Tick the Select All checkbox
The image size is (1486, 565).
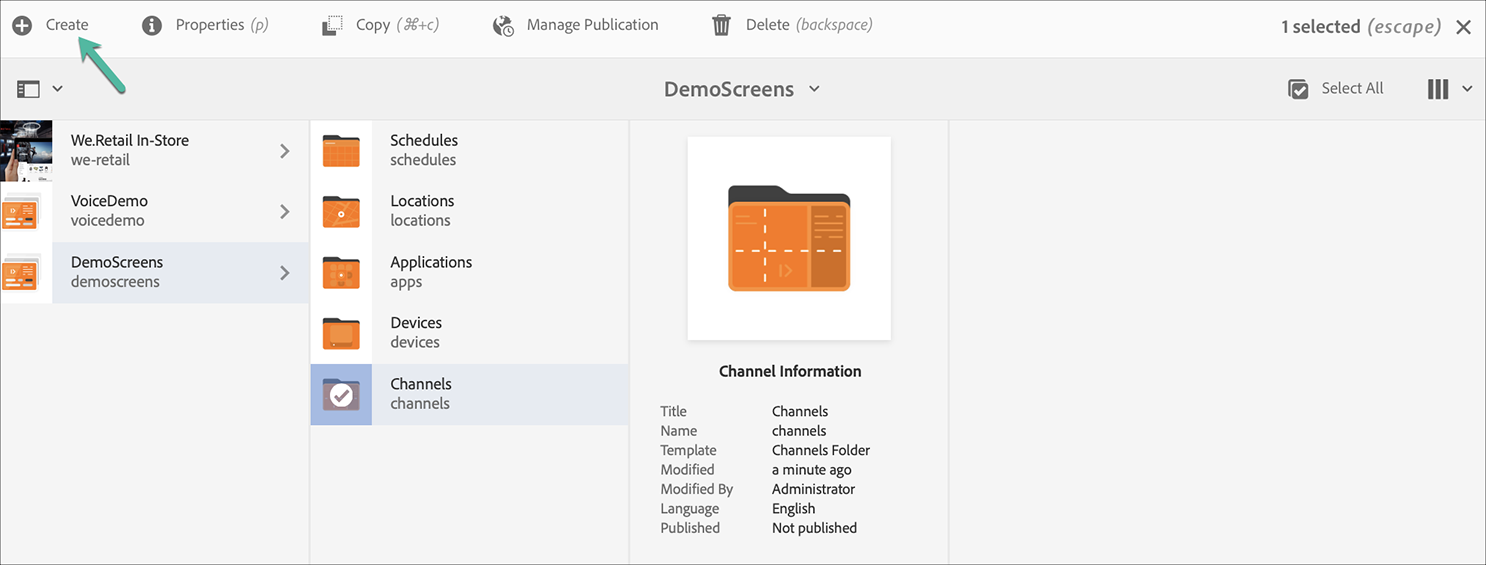tap(1298, 89)
